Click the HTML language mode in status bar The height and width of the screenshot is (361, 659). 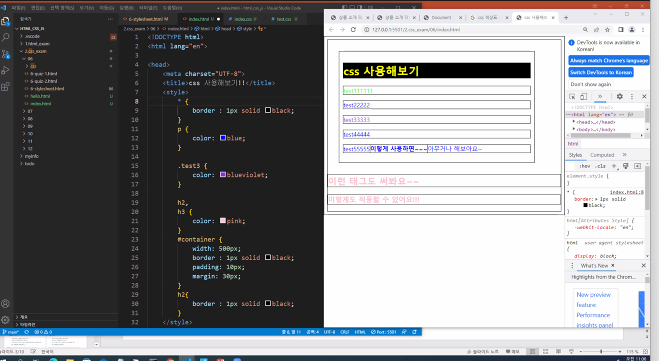[360, 332]
